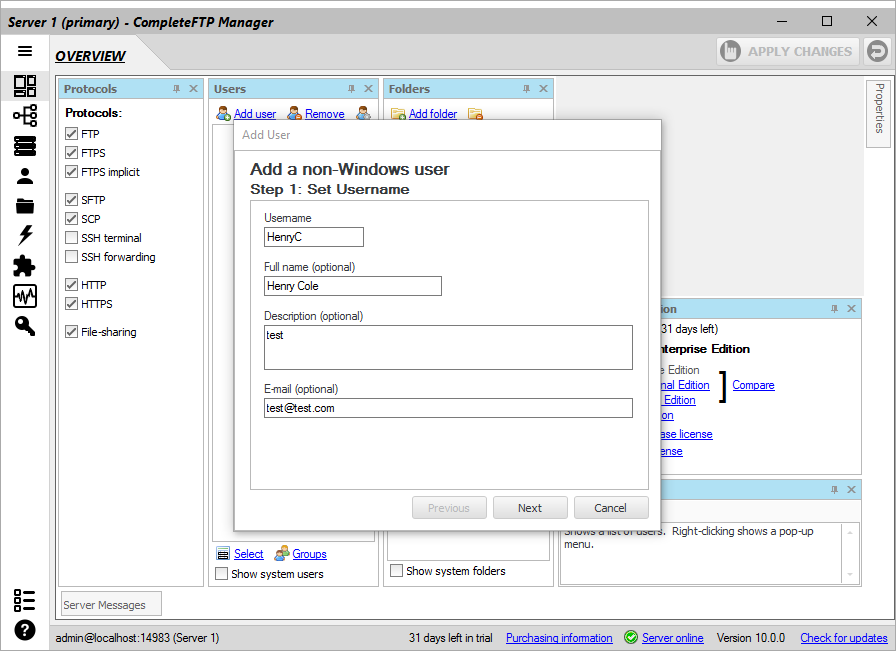Click the Description text area
The image size is (896, 651).
[x=448, y=348]
